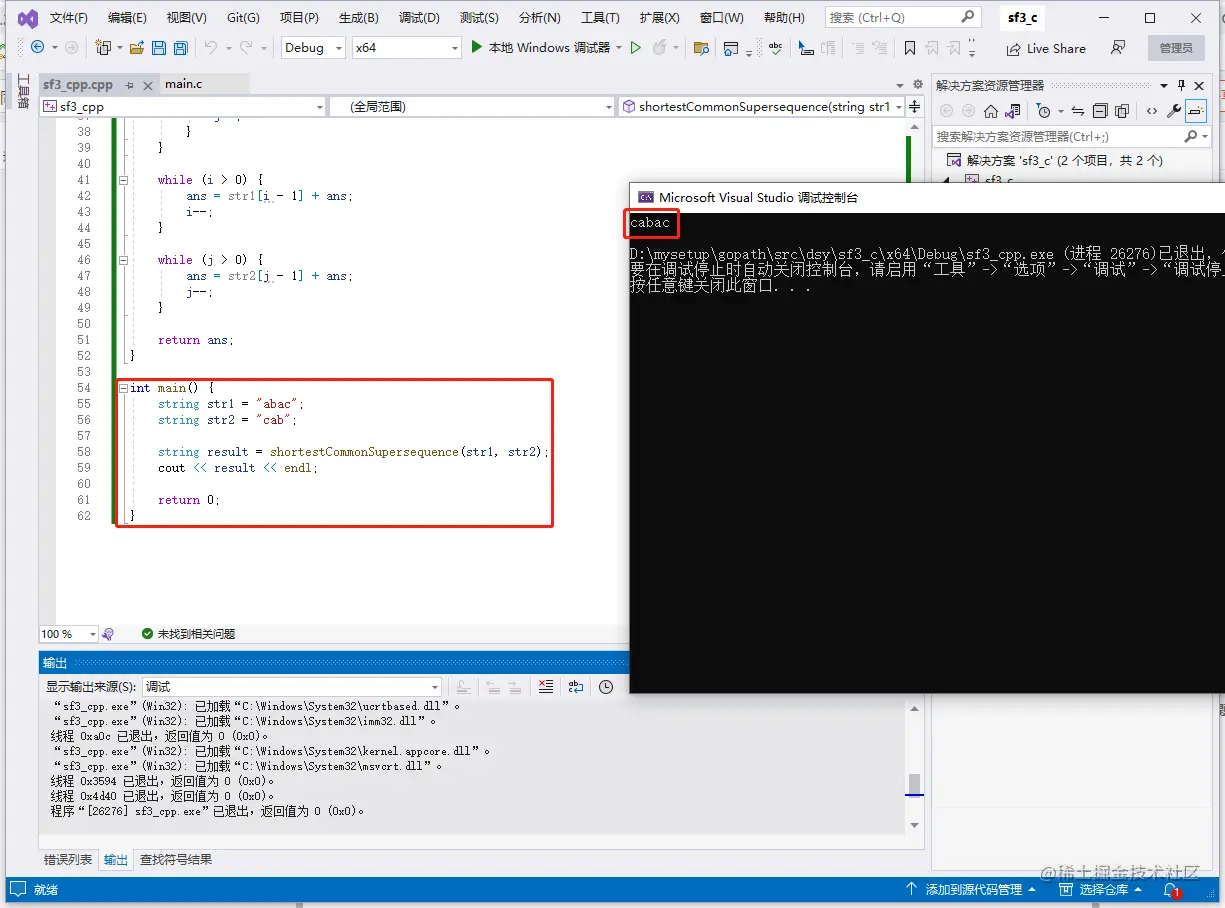Click code cleanup broom icon near zoom

(108, 634)
